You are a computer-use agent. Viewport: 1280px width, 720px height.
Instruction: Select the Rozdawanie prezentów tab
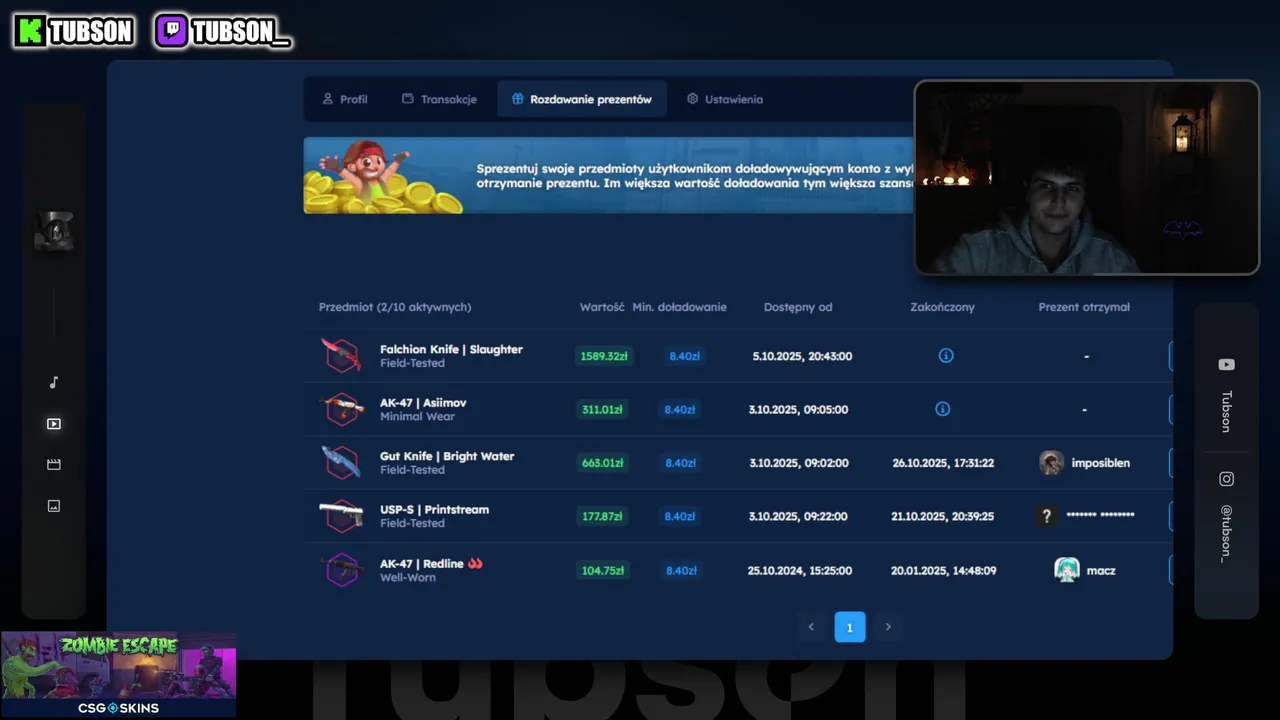pos(581,99)
